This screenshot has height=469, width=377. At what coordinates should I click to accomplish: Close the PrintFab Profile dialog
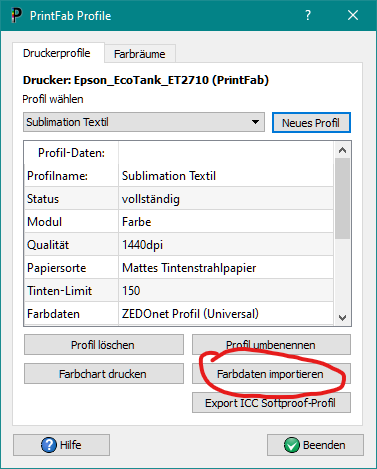[x=353, y=15]
